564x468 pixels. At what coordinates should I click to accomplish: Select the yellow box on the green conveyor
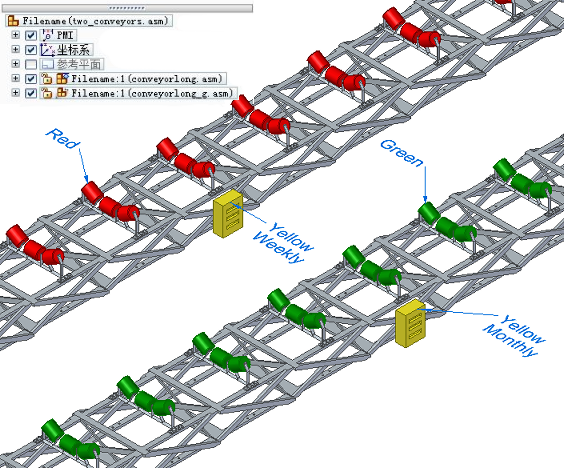click(x=410, y=323)
